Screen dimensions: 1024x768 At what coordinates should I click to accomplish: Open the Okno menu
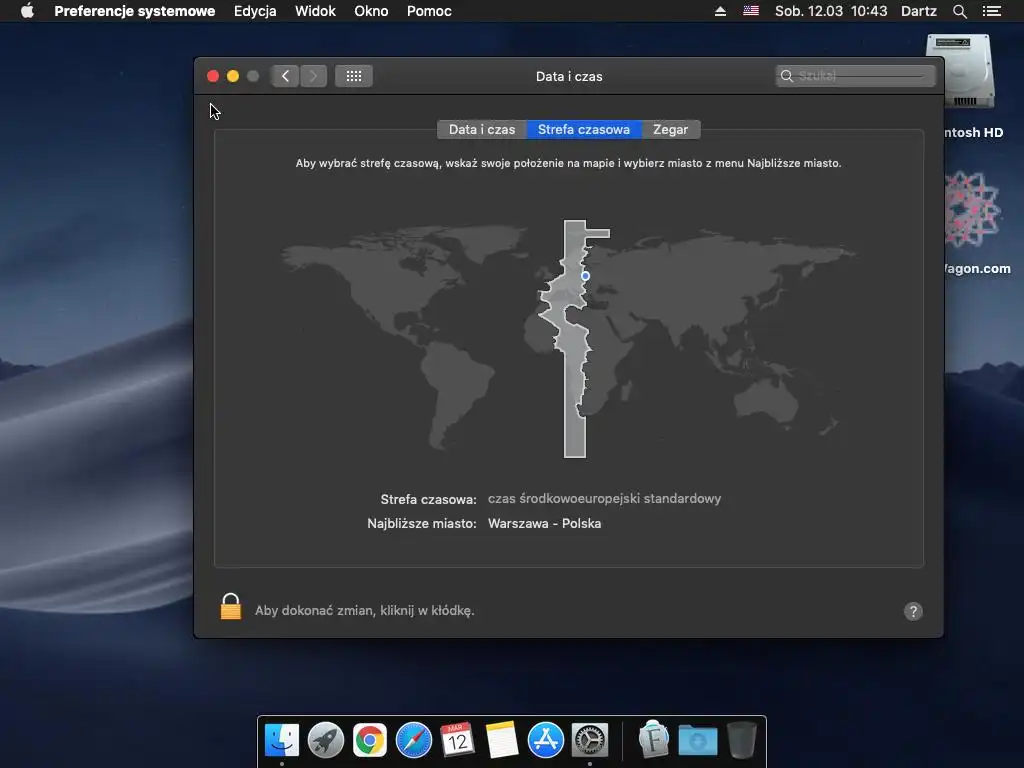pos(371,11)
